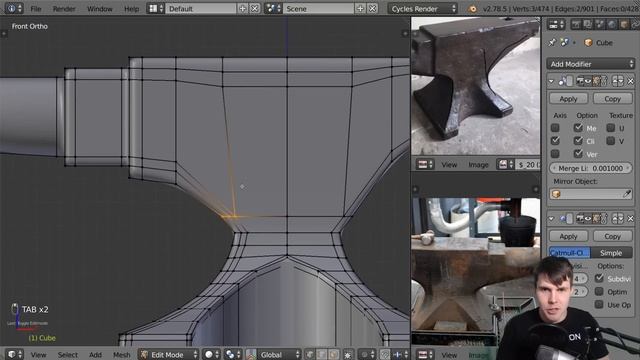
Task: Switch to Object properties tab
Action: tap(624, 24)
